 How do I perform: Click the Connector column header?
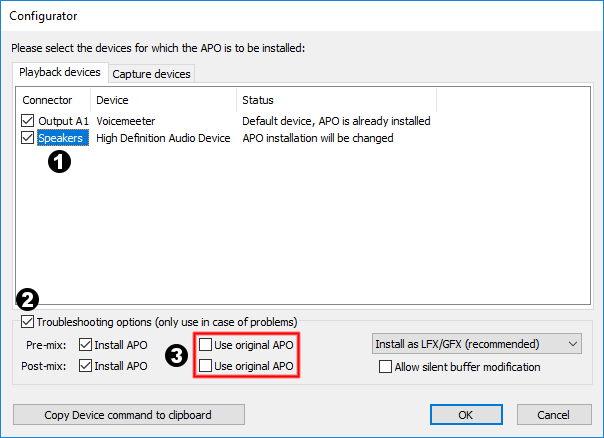(x=47, y=100)
